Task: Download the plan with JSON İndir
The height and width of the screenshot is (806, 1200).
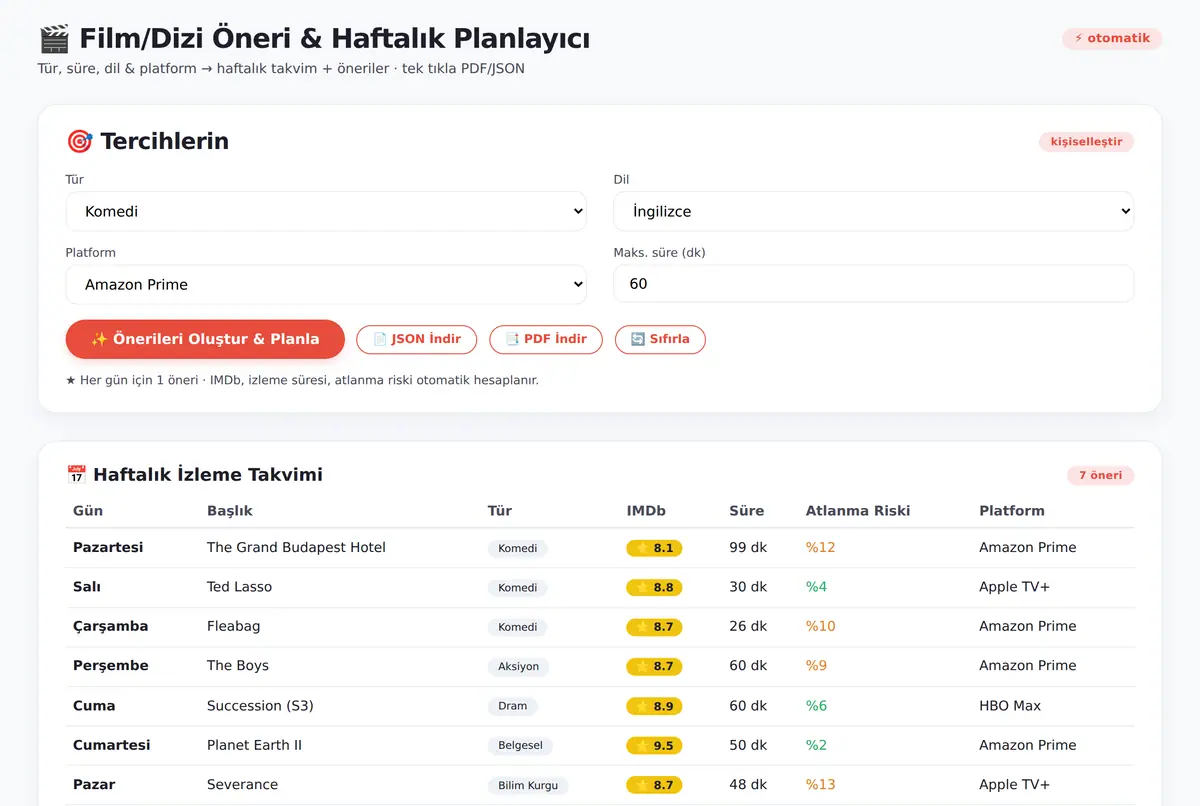Action: (x=417, y=339)
